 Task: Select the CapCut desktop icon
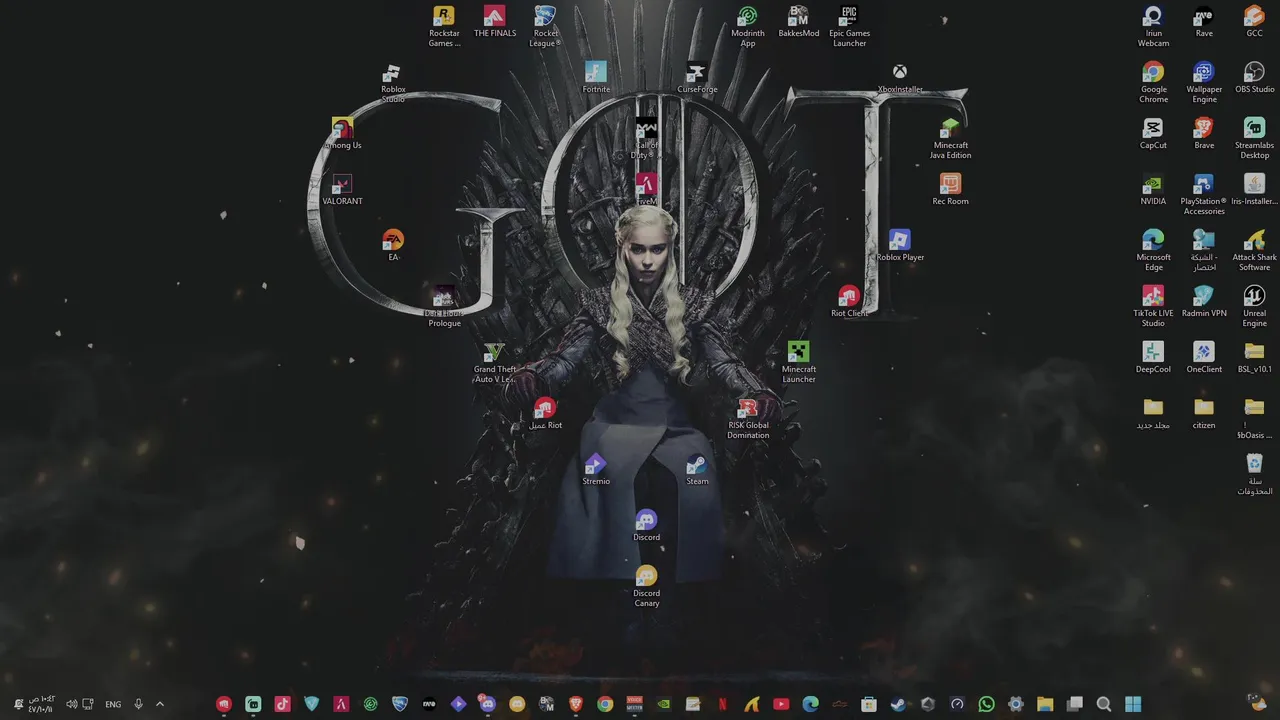[1153, 134]
